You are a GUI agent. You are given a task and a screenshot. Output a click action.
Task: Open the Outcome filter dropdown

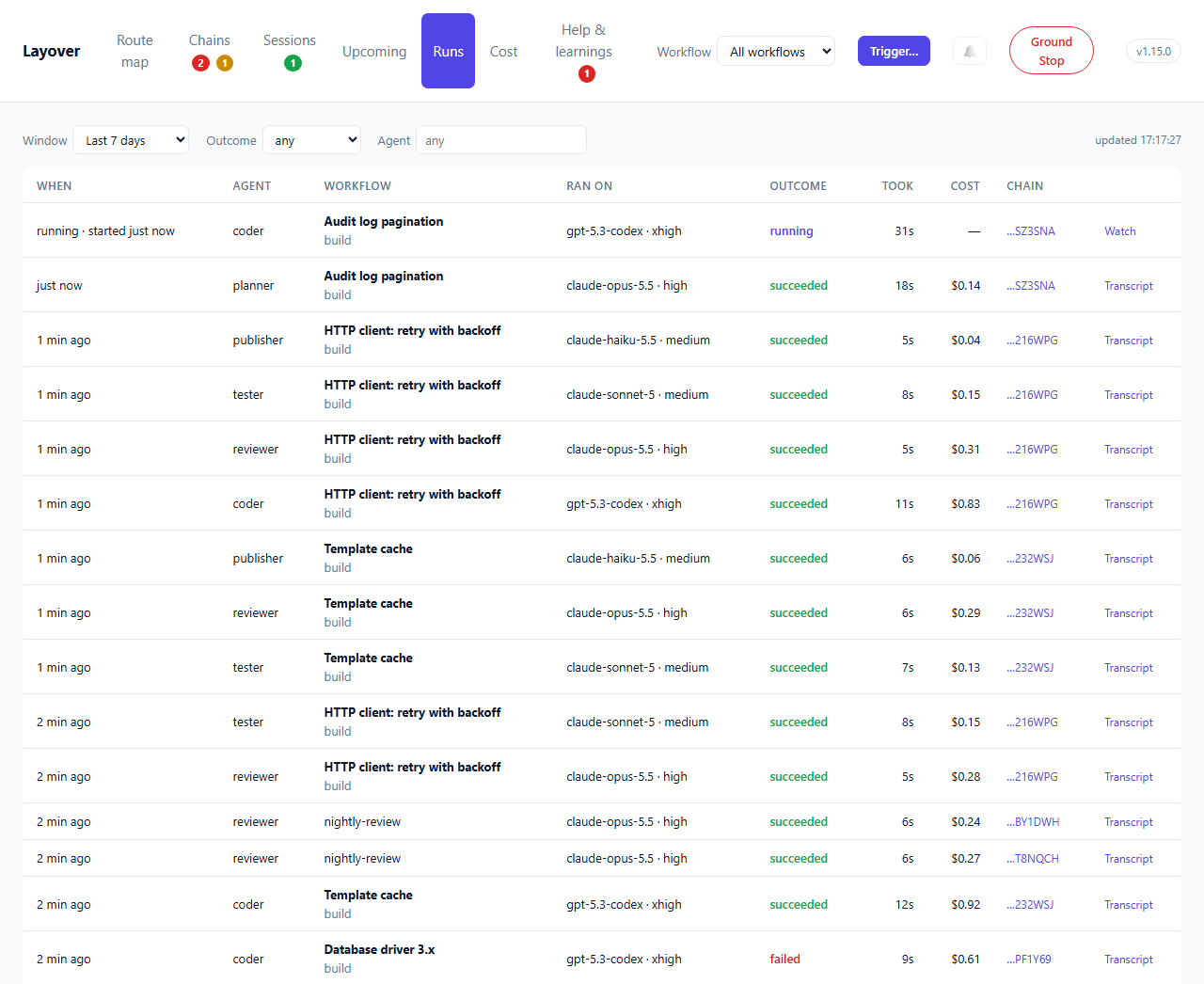pos(312,140)
